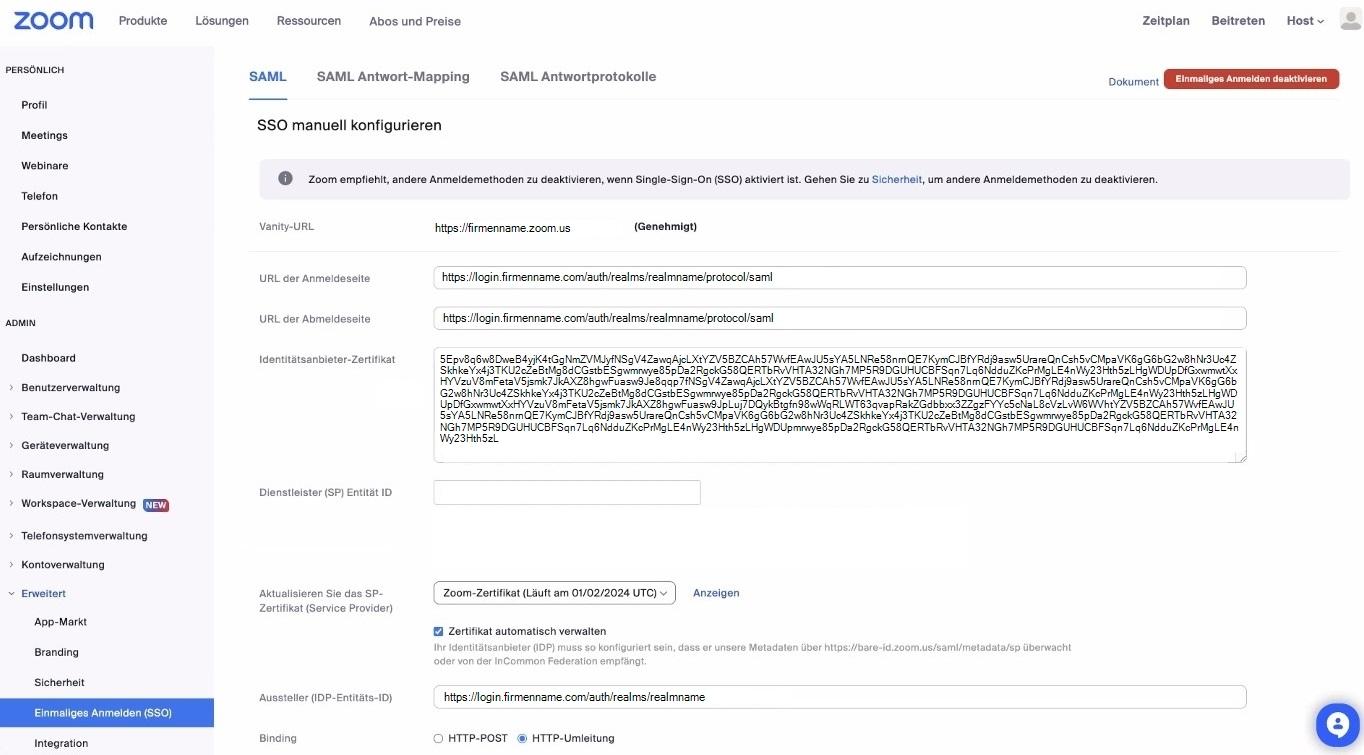The width and height of the screenshot is (1364, 755).
Task: Select HTTP-POST binding option
Action: [438, 738]
